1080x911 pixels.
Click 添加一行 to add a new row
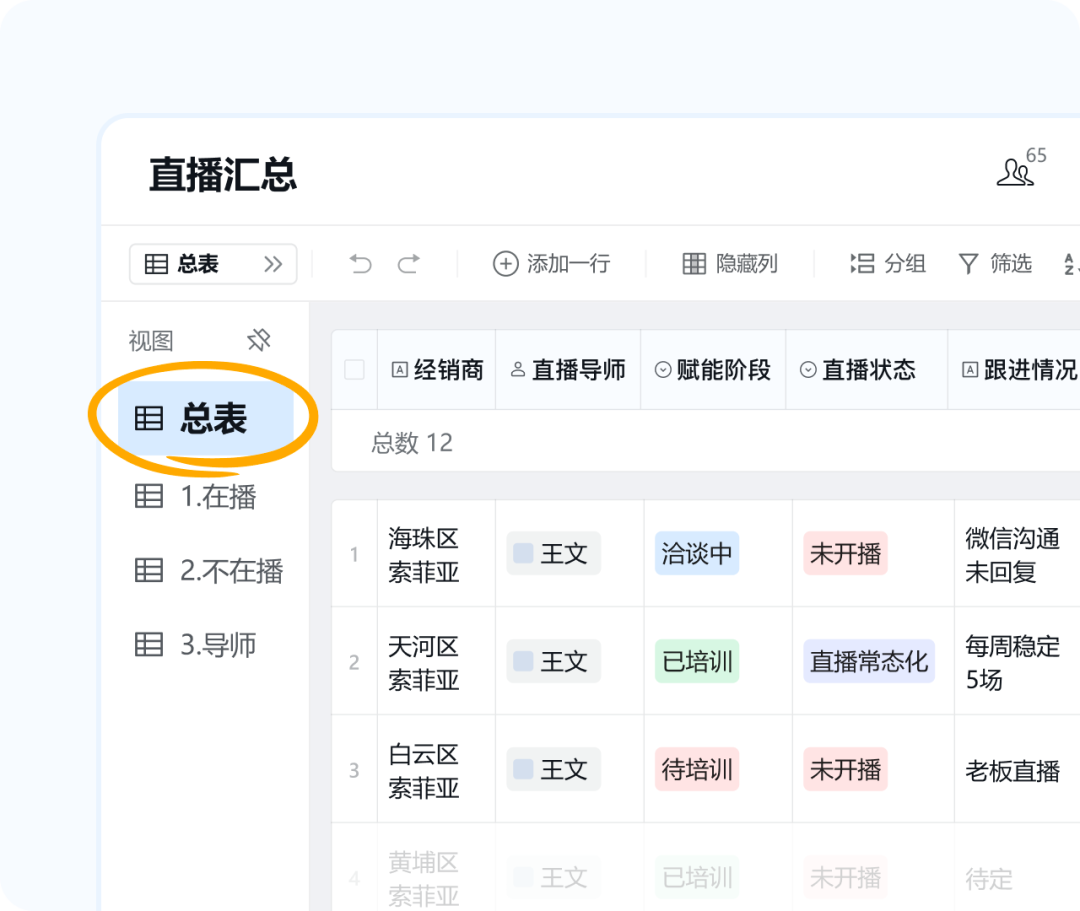pos(551,264)
